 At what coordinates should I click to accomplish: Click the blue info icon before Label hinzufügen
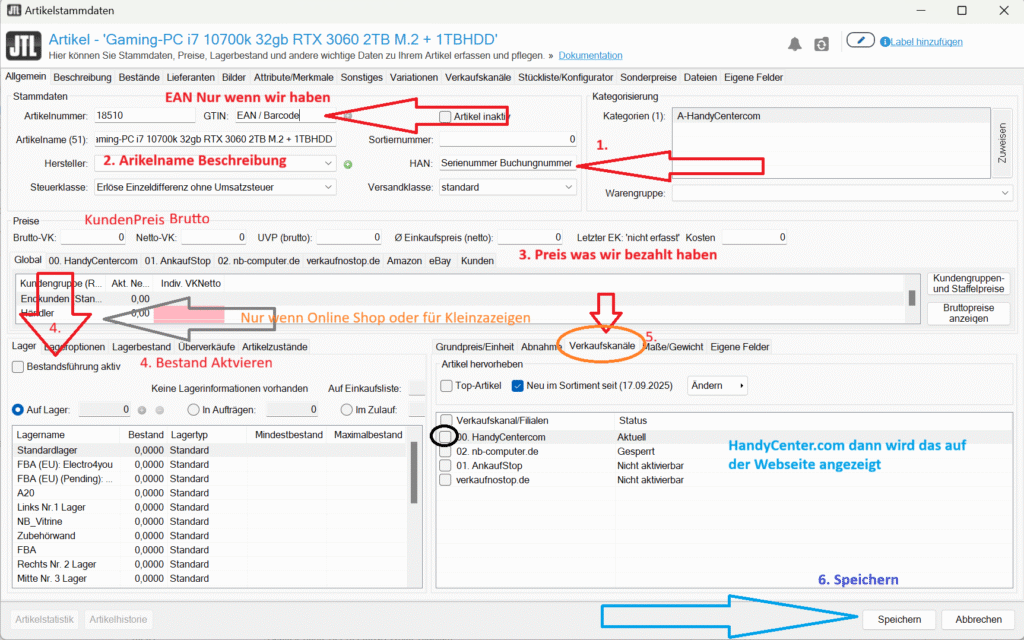click(884, 42)
